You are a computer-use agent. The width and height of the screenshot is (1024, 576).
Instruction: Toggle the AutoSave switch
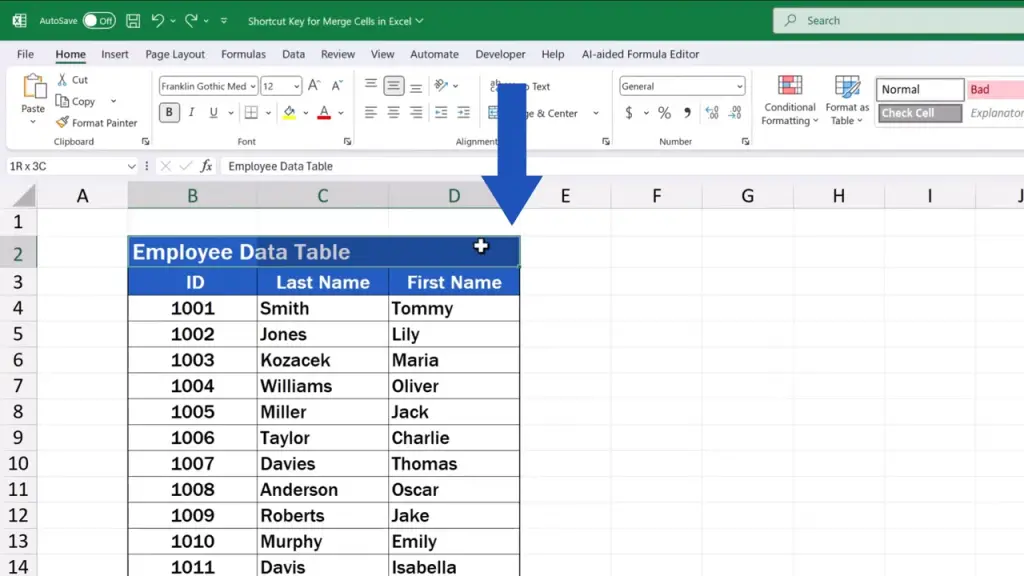pyautogui.click(x=98, y=21)
